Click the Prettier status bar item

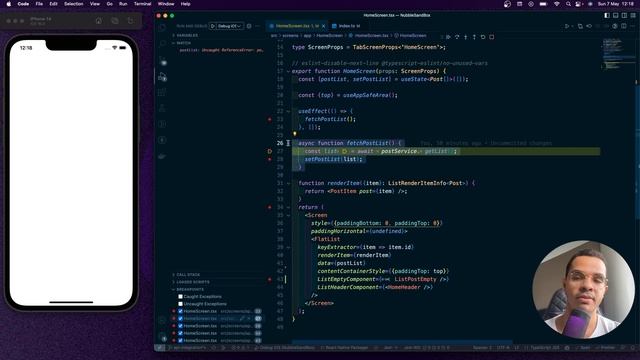tap(606, 348)
